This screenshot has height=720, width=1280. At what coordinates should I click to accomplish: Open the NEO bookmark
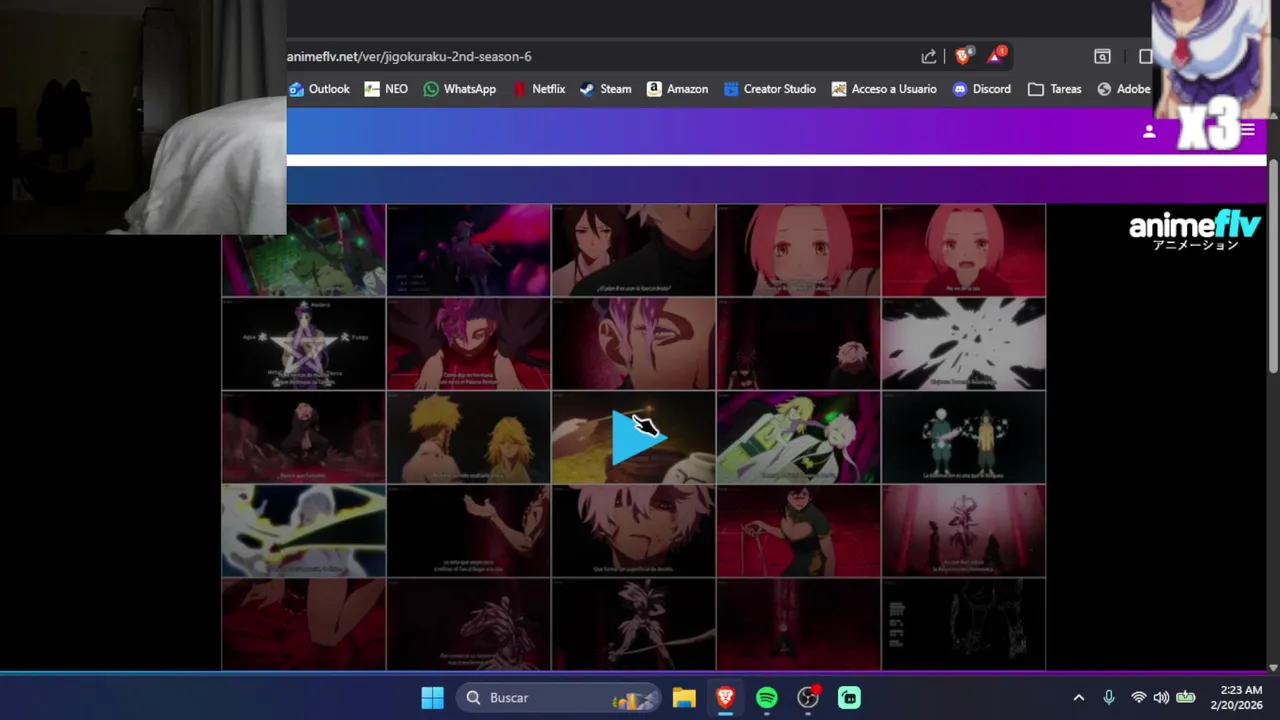(x=386, y=89)
